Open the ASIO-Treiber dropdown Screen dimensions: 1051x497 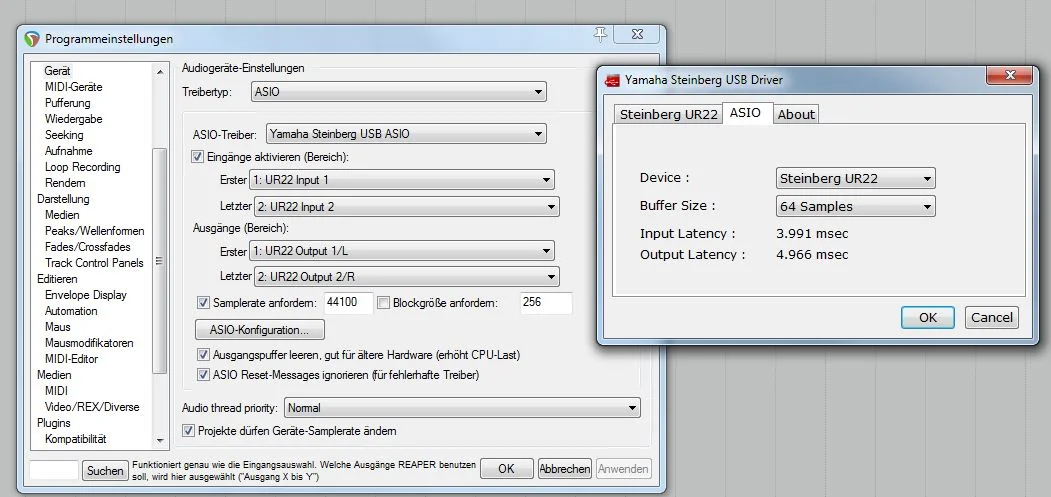pos(406,133)
